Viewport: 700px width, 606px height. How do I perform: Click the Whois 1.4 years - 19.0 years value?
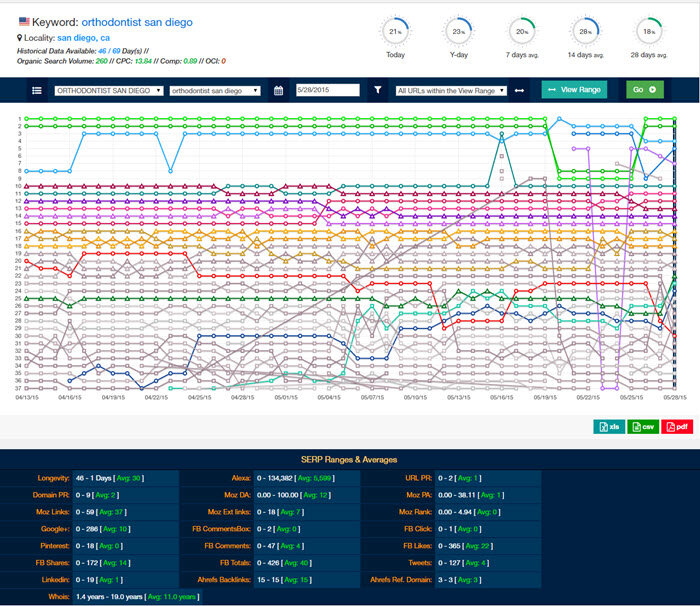click(x=138, y=597)
